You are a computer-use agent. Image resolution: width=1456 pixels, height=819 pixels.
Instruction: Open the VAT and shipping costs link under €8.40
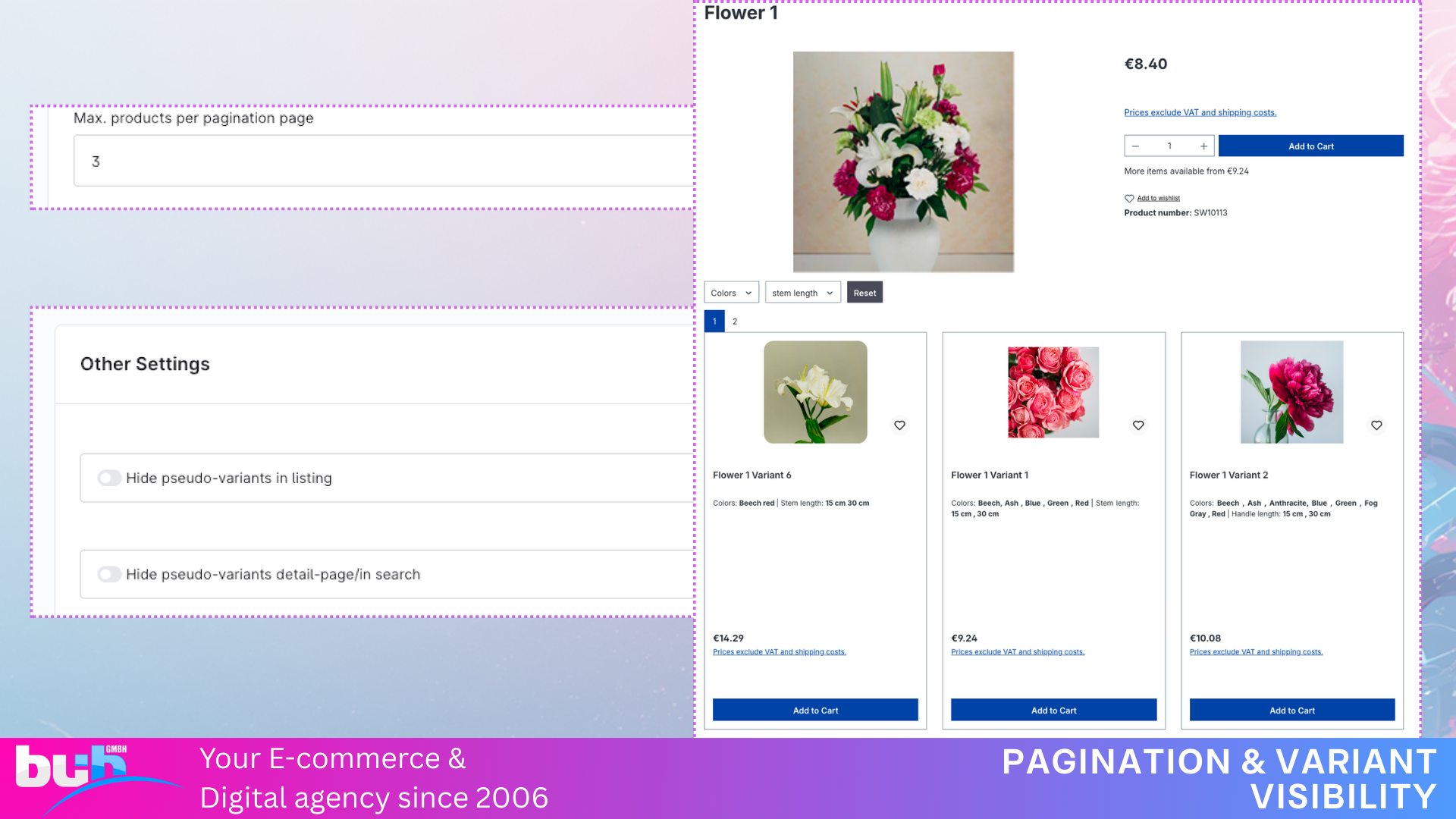click(x=1200, y=112)
